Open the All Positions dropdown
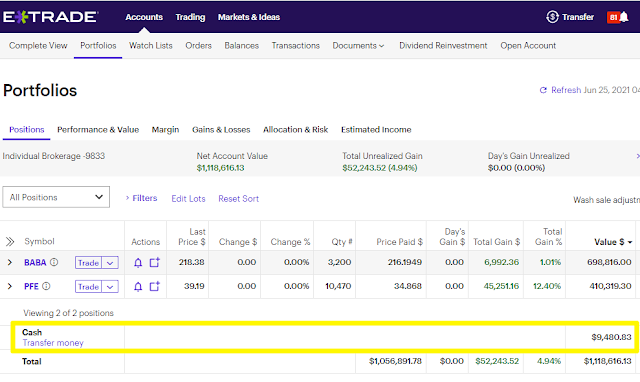Screen dimensions: 640x382 pyautogui.click(x=56, y=197)
